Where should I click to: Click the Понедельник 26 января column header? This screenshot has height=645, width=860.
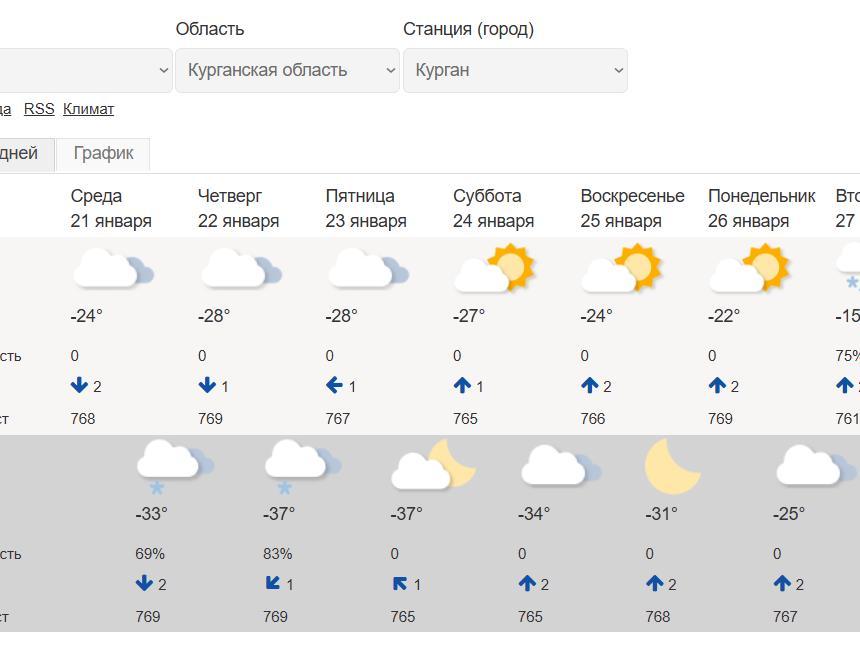pyautogui.click(x=761, y=208)
